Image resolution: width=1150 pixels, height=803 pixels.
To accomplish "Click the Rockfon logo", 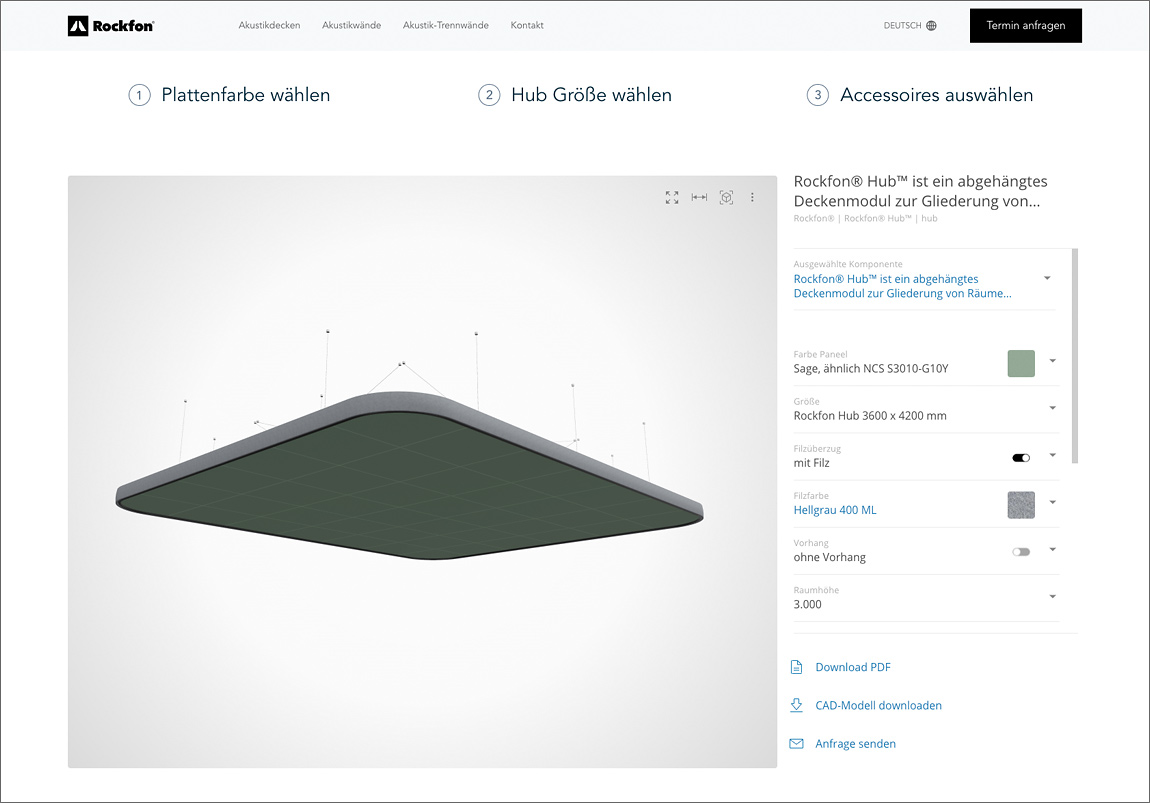I will 111,26.
